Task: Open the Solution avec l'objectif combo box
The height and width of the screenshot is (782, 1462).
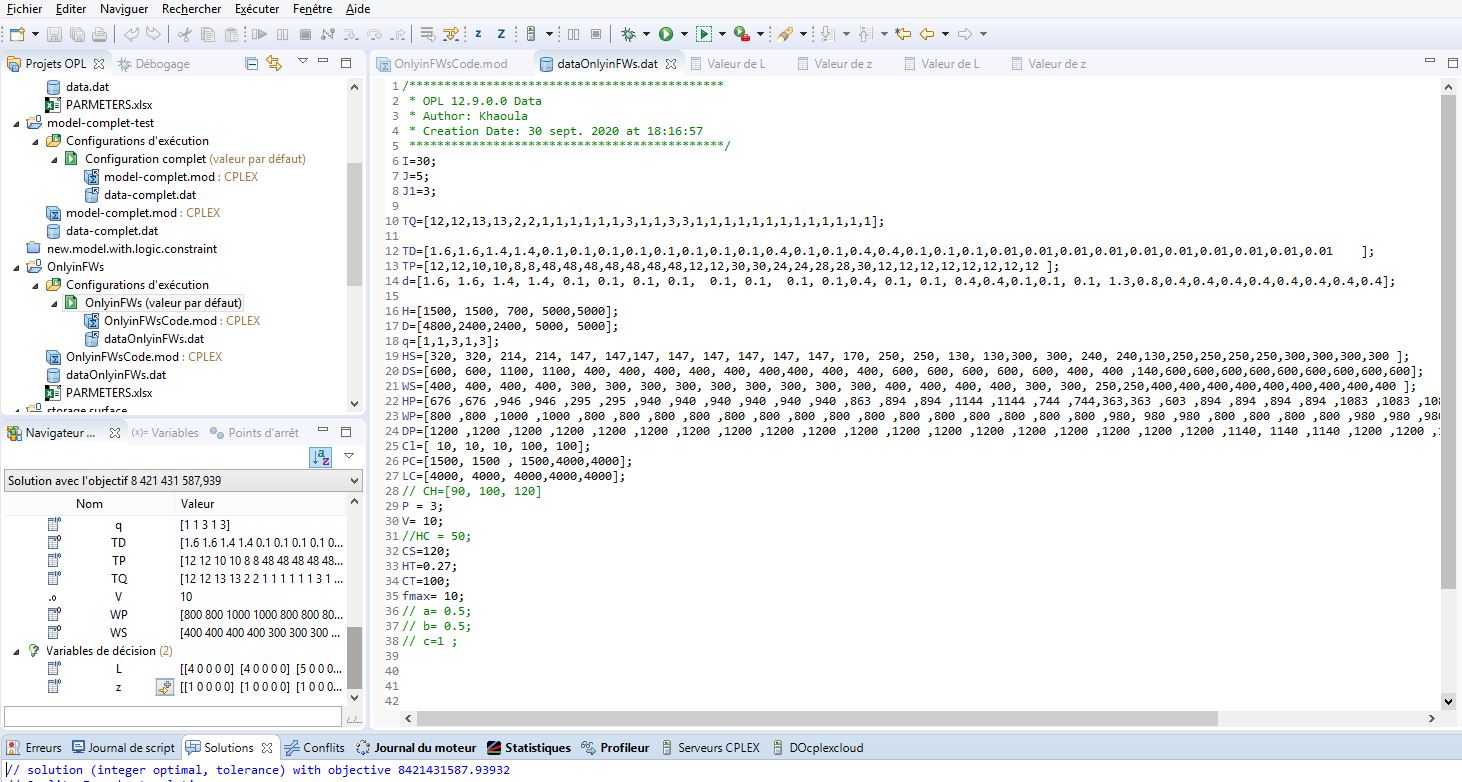Action: (182, 481)
